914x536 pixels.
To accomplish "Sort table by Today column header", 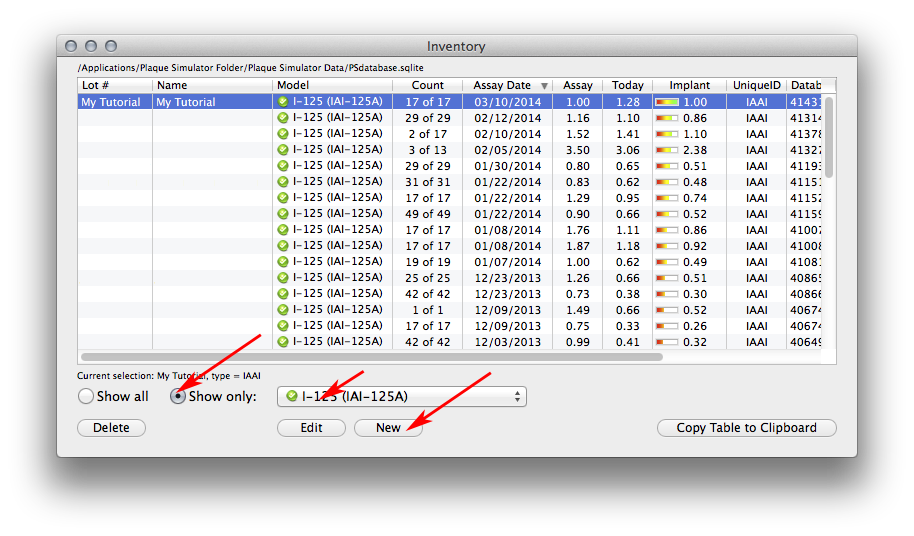I will (x=628, y=86).
